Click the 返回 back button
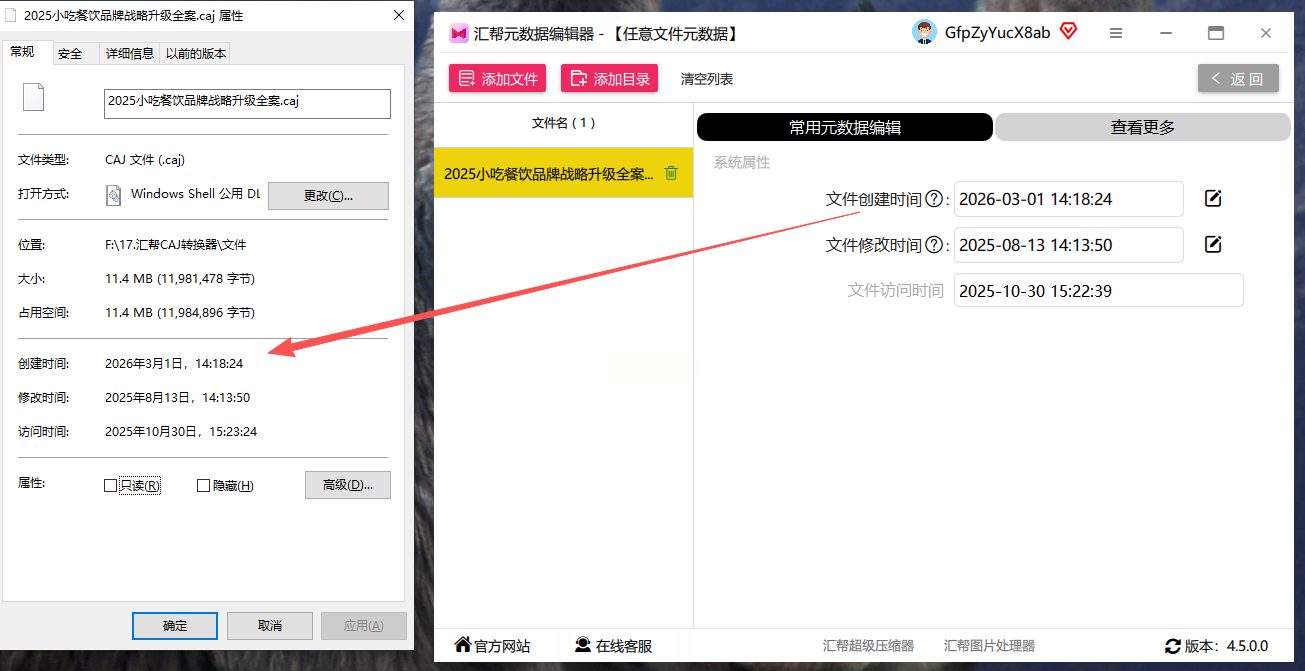 click(x=1238, y=79)
